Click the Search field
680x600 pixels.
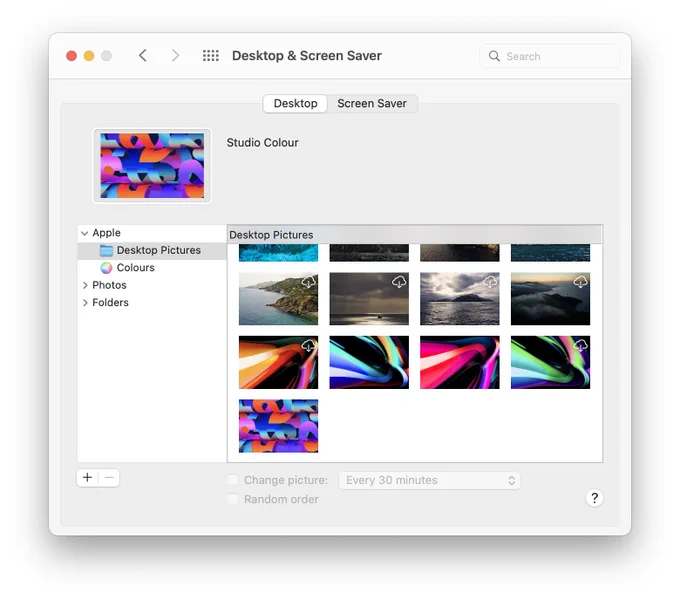(550, 56)
